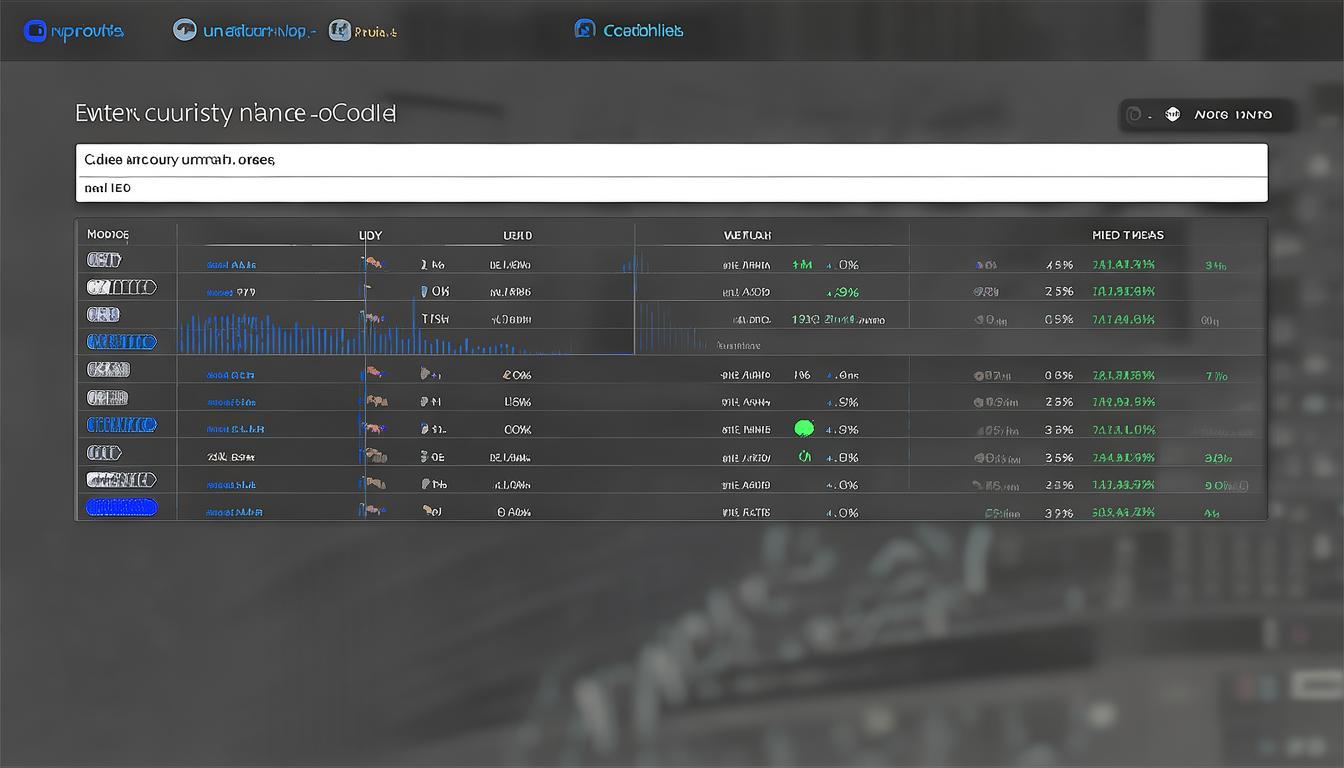Click the blue icon beside Cœdohlieis tab

click(585, 30)
